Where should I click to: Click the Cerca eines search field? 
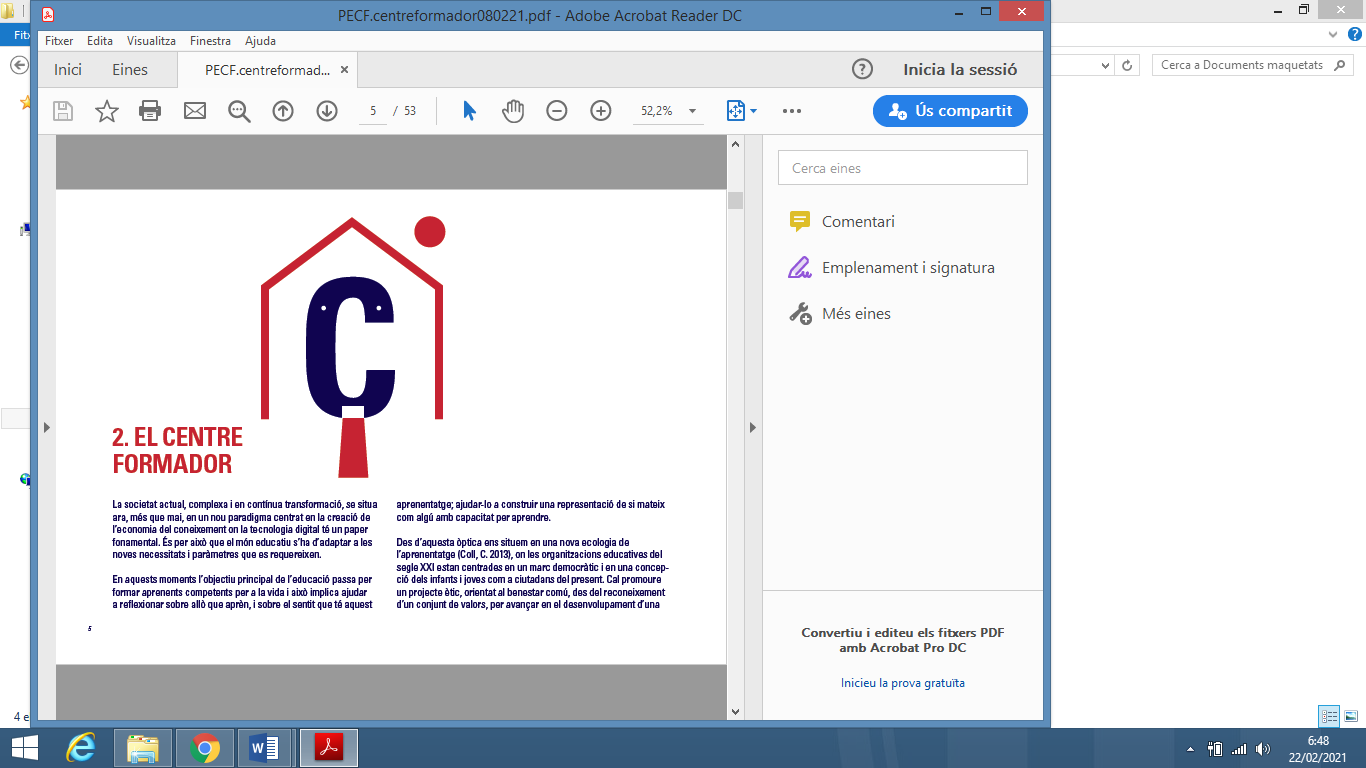(x=902, y=168)
